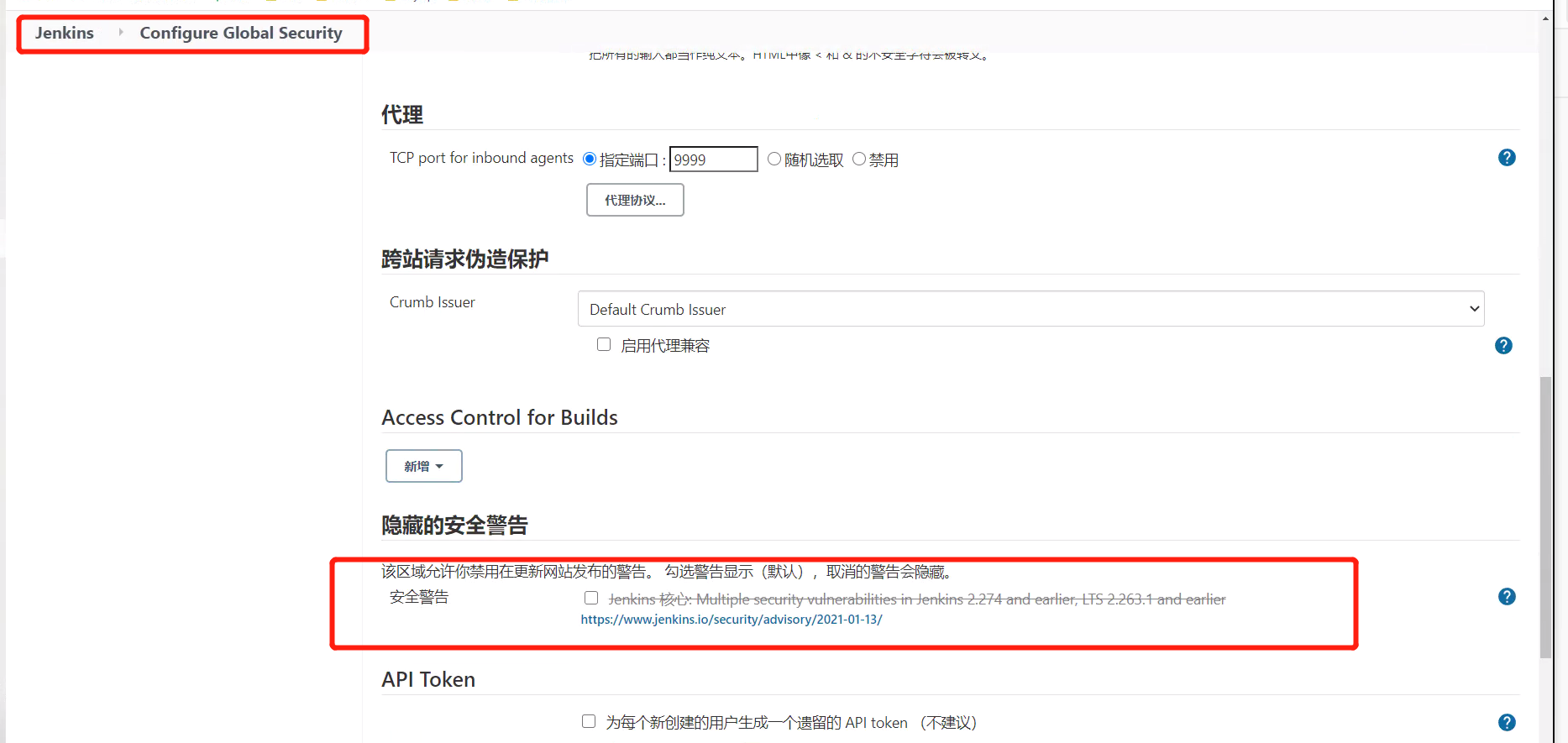The image size is (1568, 743).
Task: Select the 指定端口 radio button
Action: click(x=590, y=159)
